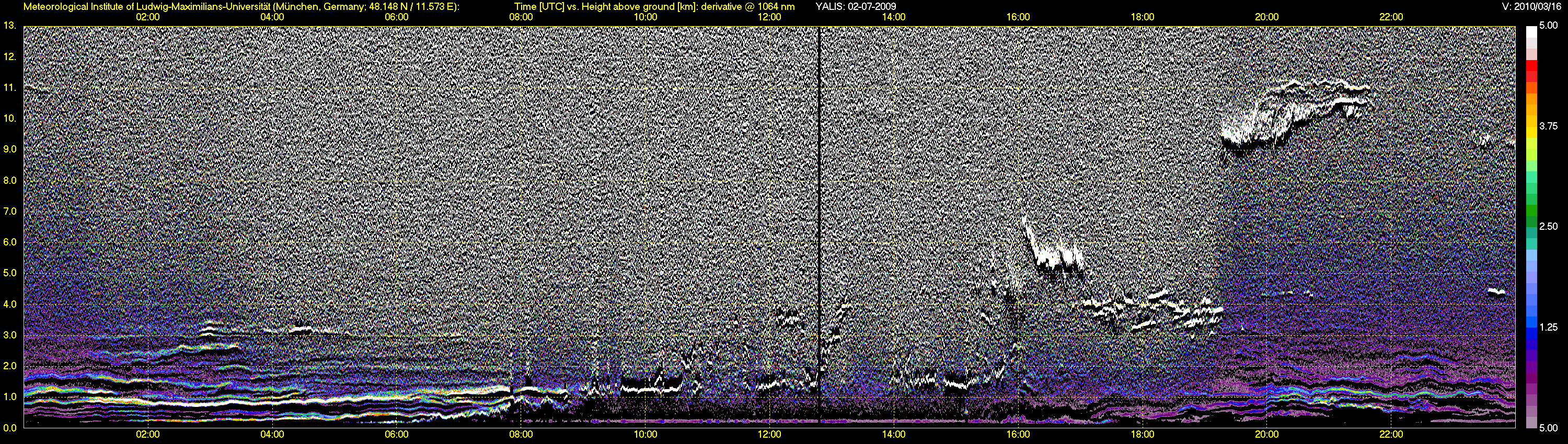Click the 10:00 label on the top time axis
Viewport: 1568px width, 444px height.
pos(645,17)
